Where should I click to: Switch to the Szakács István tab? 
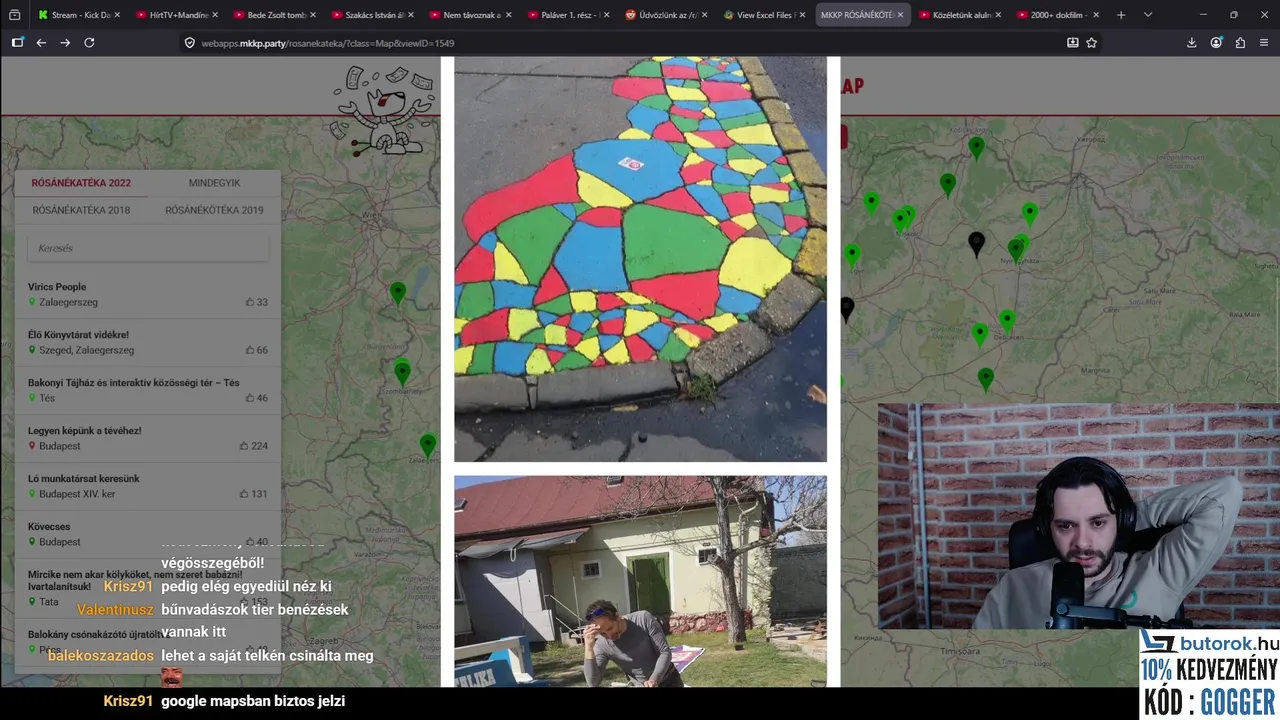point(371,15)
